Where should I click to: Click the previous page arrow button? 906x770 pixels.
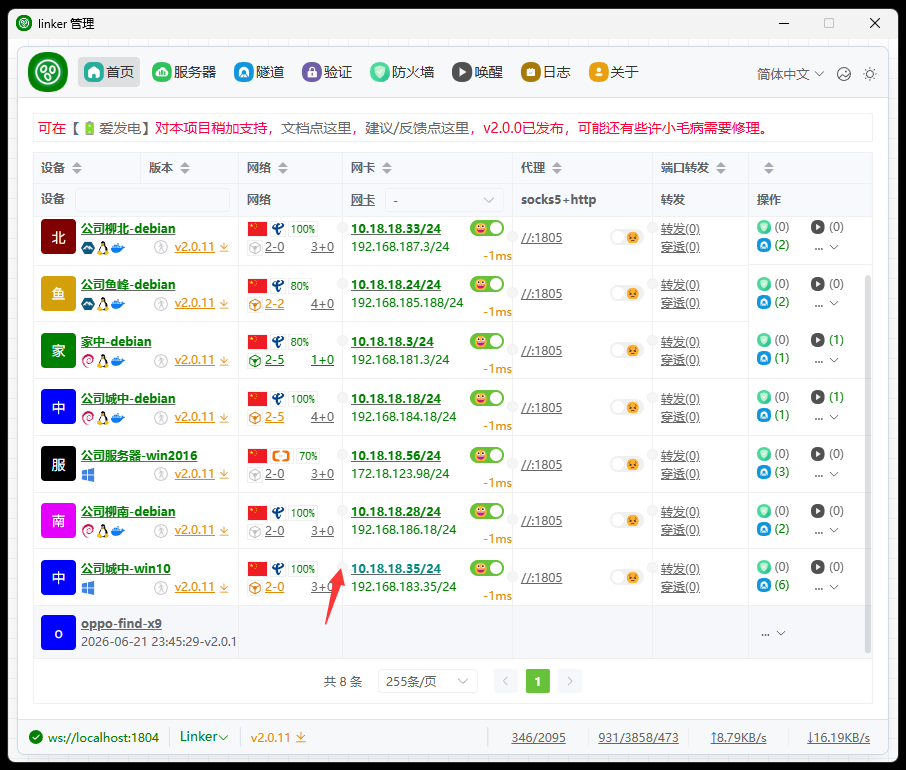click(x=506, y=681)
